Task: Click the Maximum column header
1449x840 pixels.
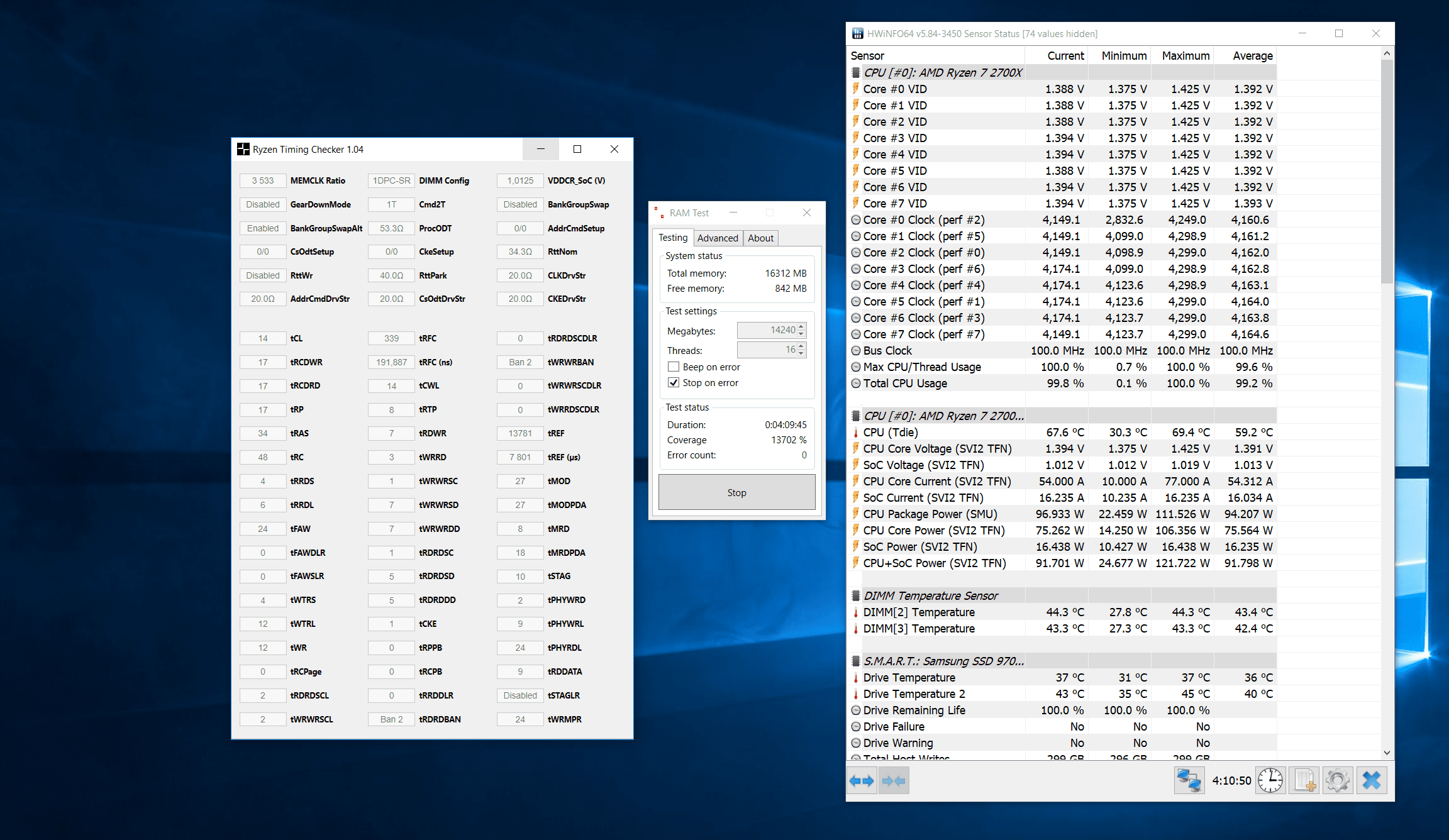Action: click(x=1182, y=56)
